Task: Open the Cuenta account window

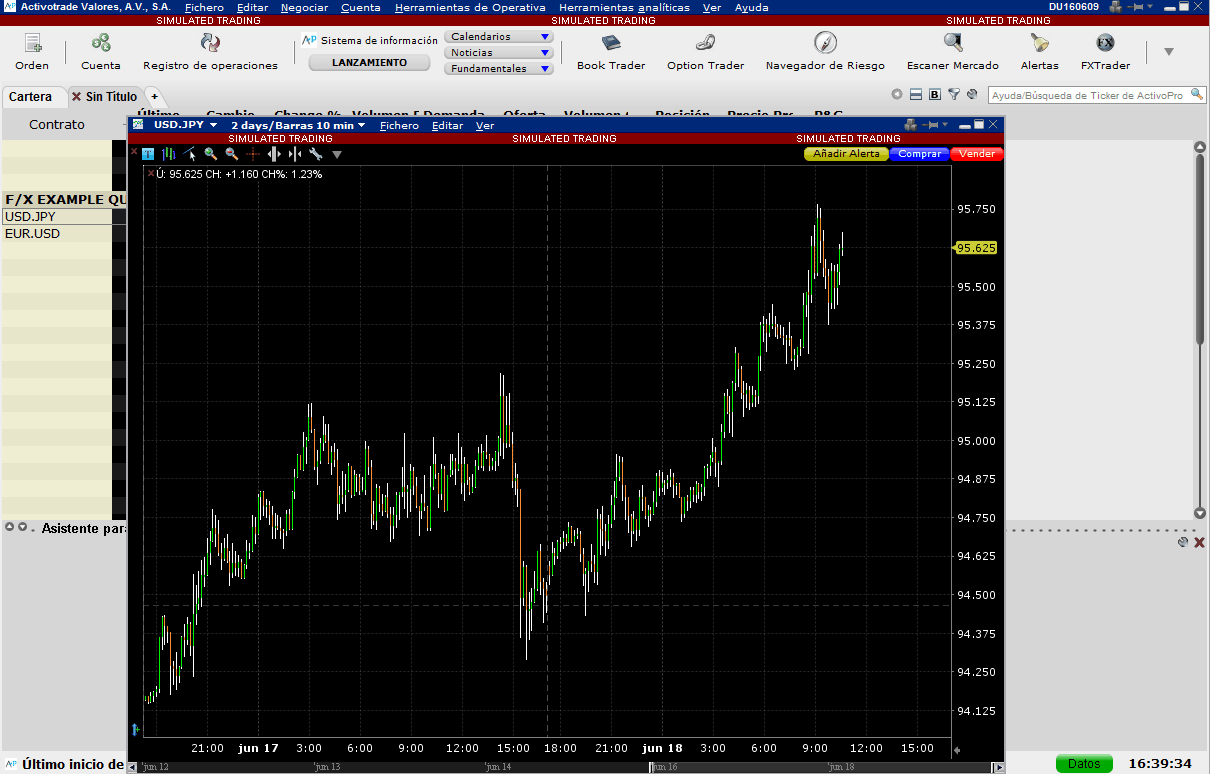Action: click(101, 51)
